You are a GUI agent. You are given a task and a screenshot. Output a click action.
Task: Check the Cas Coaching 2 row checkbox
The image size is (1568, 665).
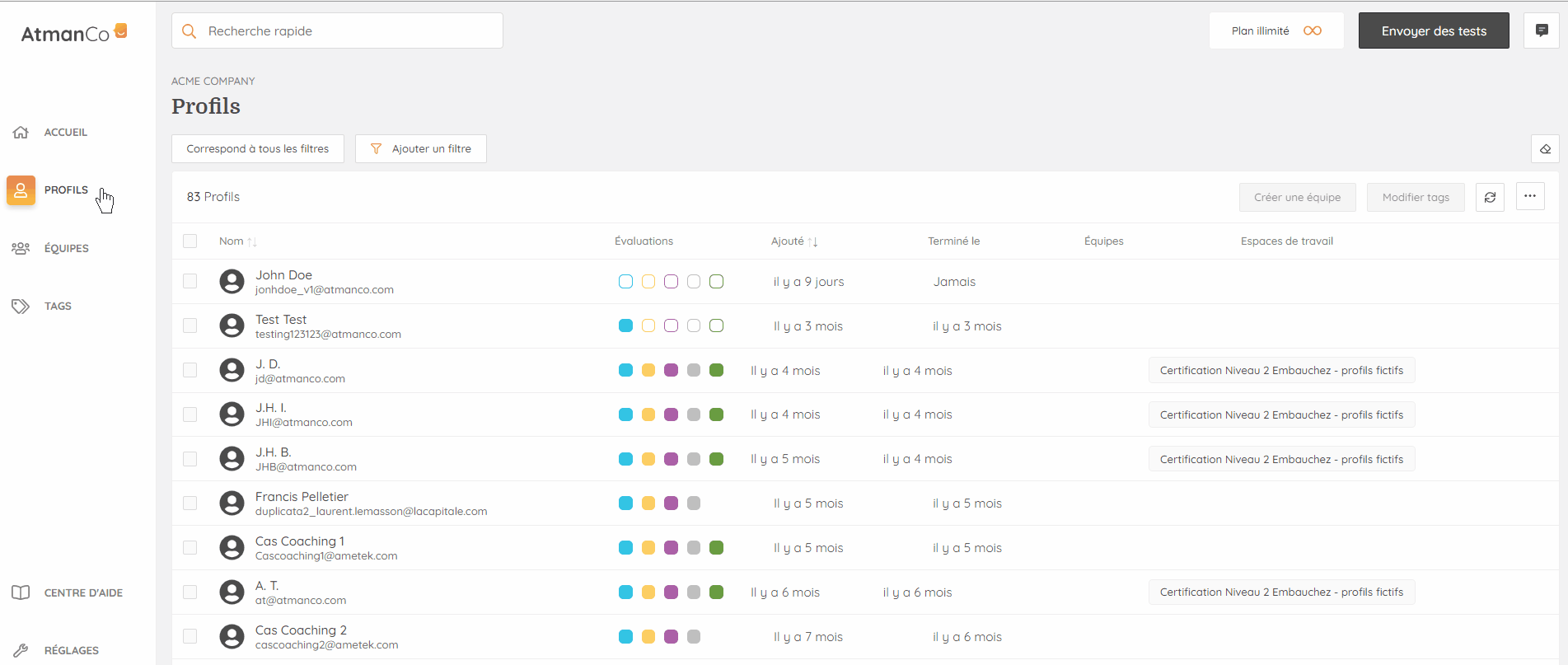pyautogui.click(x=190, y=636)
